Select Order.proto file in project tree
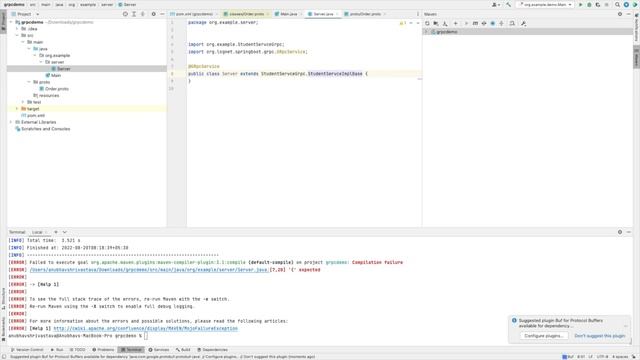Image resolution: width=640 pixels, height=360 pixels. (54, 89)
